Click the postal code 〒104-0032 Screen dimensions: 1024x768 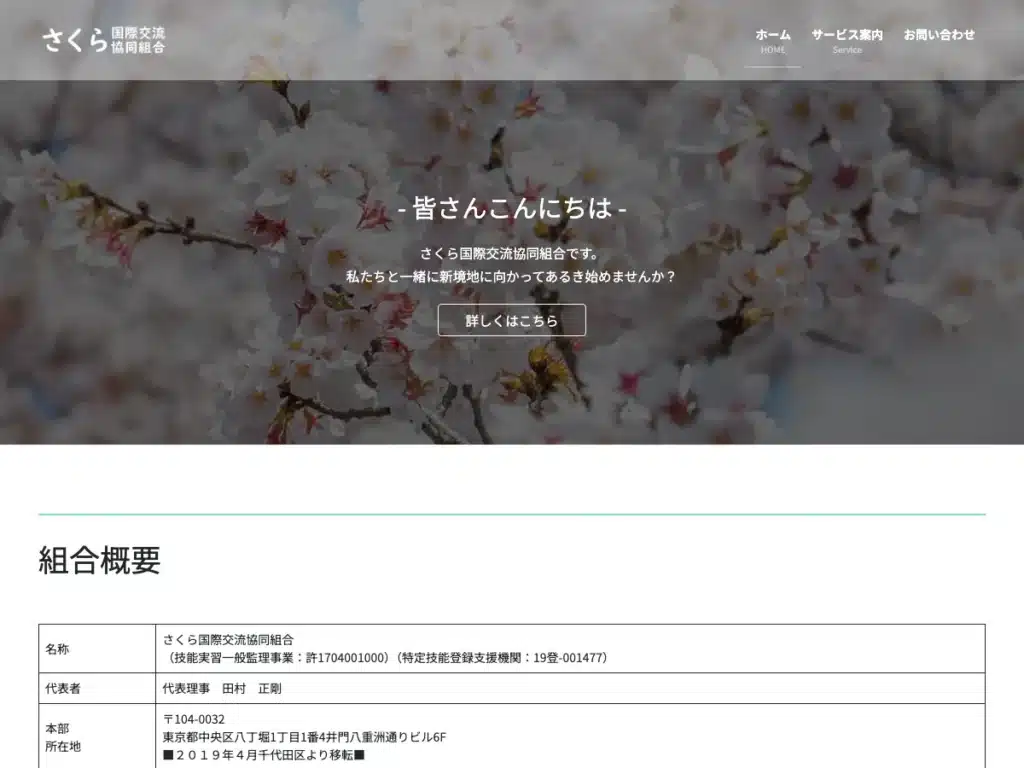pos(194,719)
